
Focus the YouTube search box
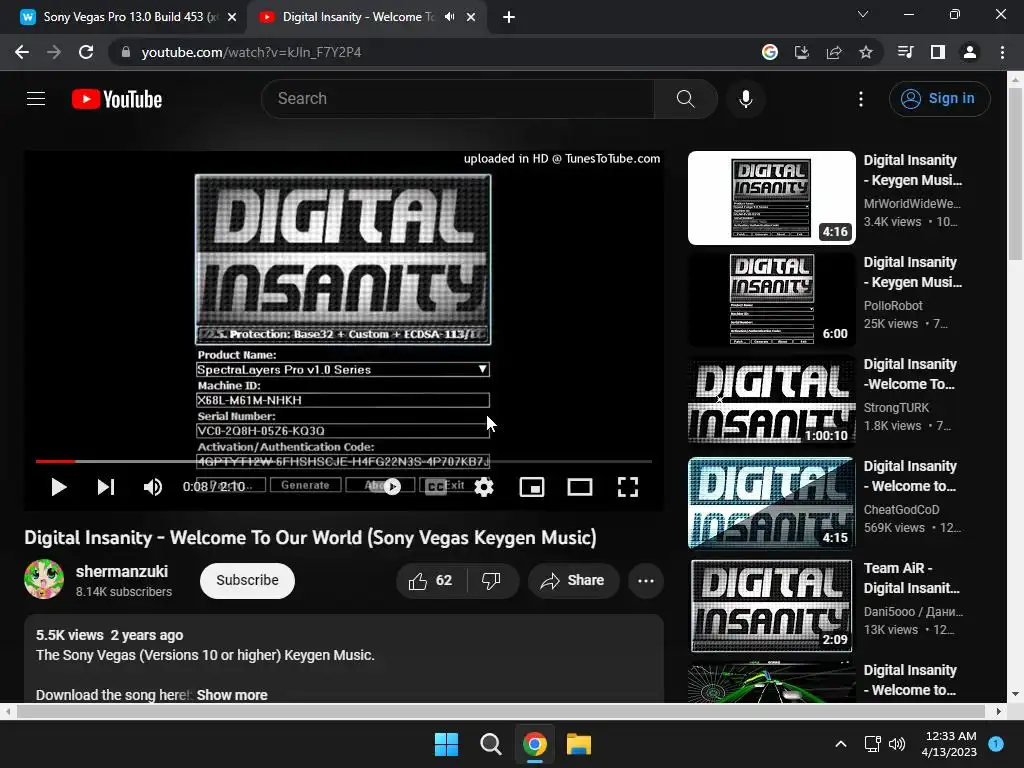click(x=458, y=99)
